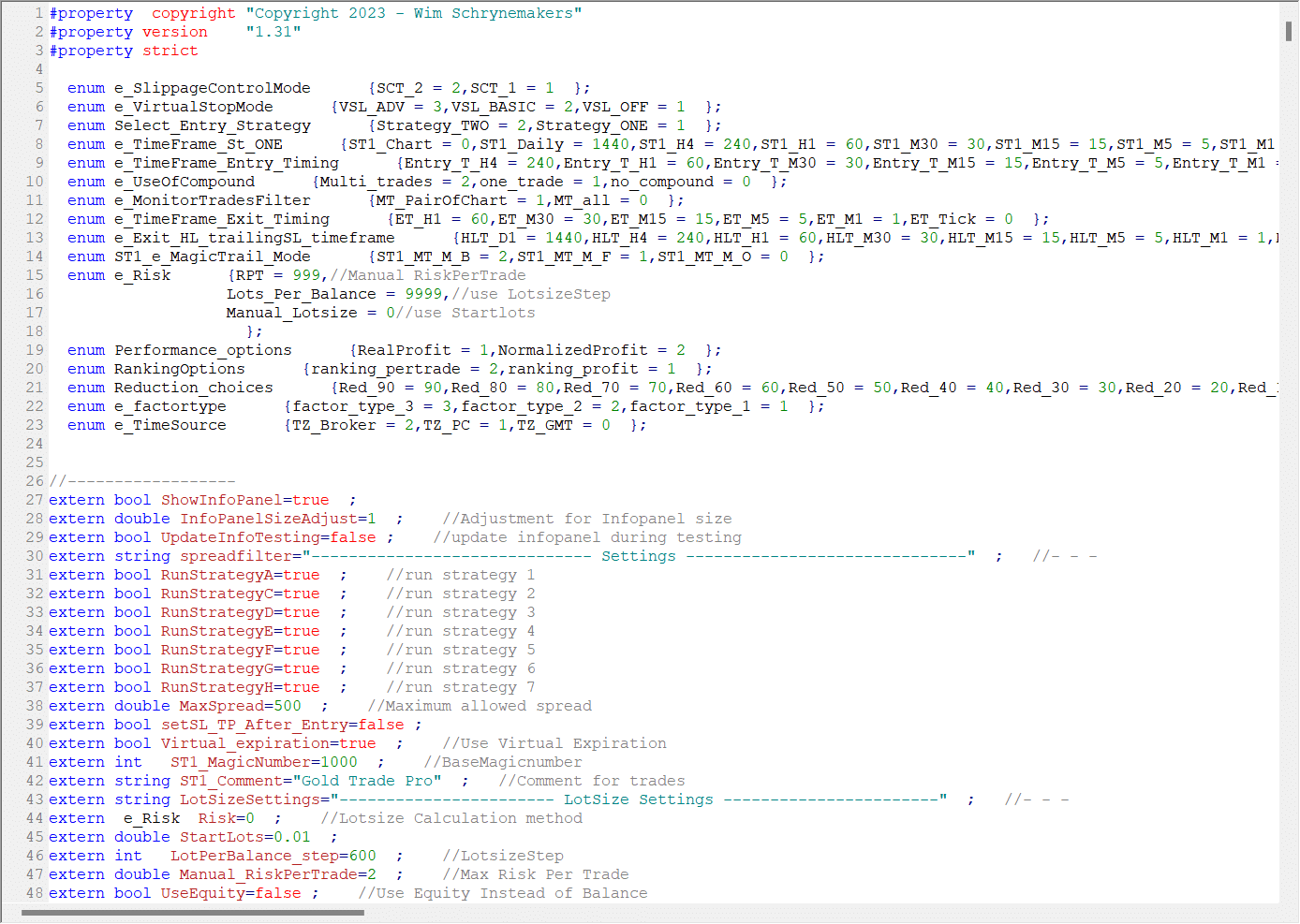1300x924 pixels.
Task: Select line number 27 in the gutter
Action: point(35,500)
